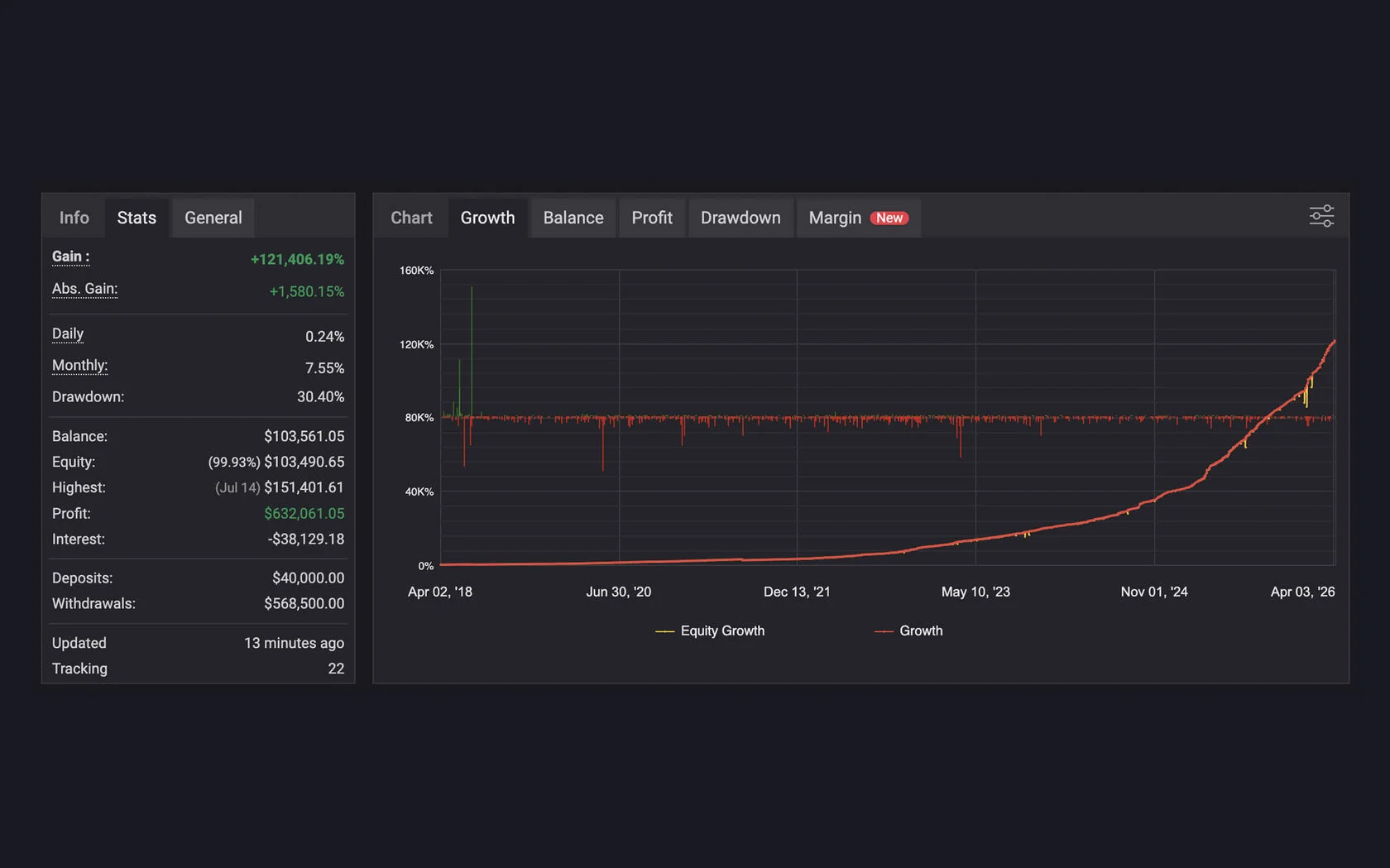Toggle Growth series in legend
The image size is (1390, 868).
(x=920, y=631)
